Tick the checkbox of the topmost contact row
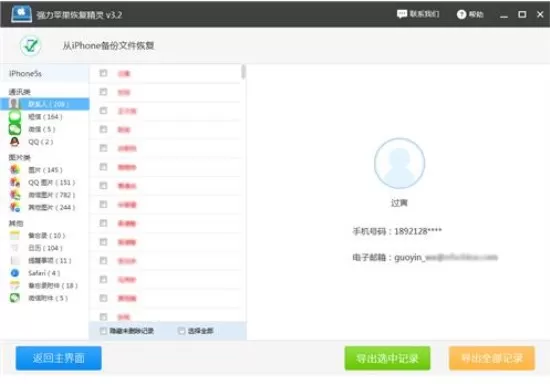Image resolution: width=550 pixels, height=384 pixels. click(103, 73)
